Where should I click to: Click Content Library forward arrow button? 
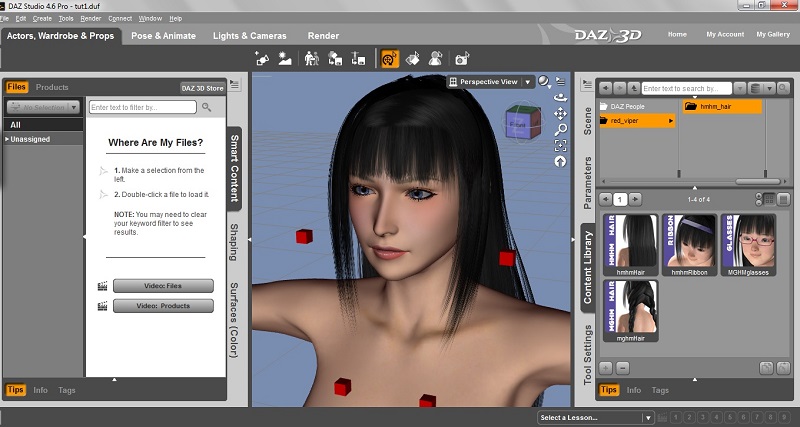coord(619,88)
